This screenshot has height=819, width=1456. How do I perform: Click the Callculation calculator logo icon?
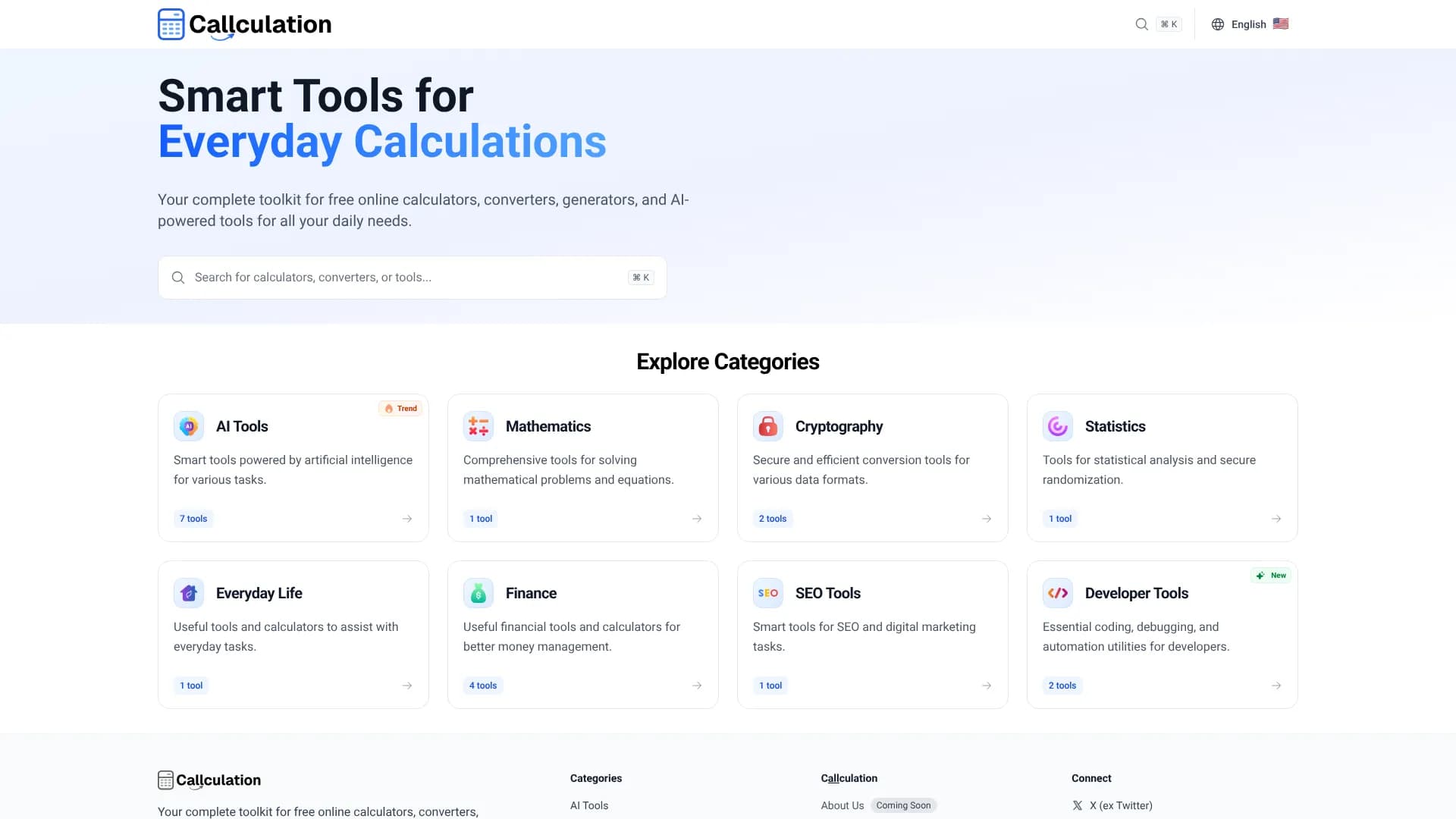click(x=171, y=24)
